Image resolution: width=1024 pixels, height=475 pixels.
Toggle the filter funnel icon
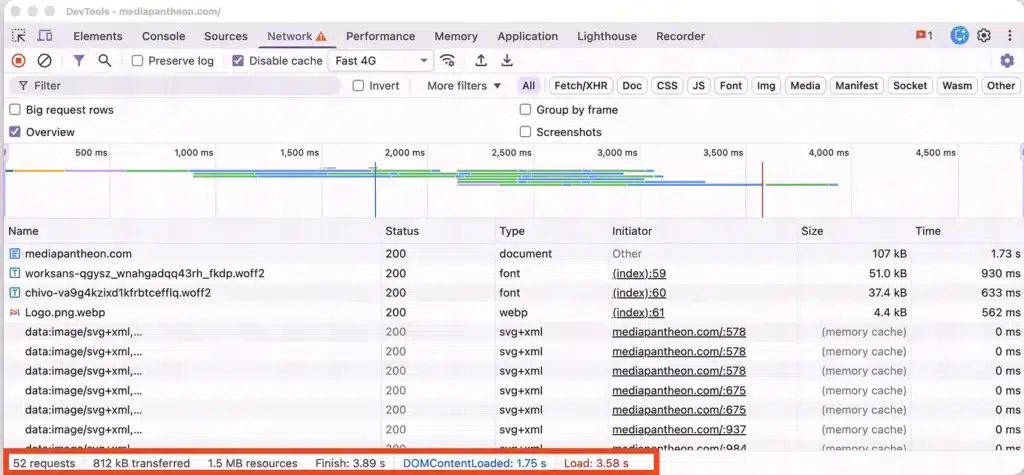79,61
